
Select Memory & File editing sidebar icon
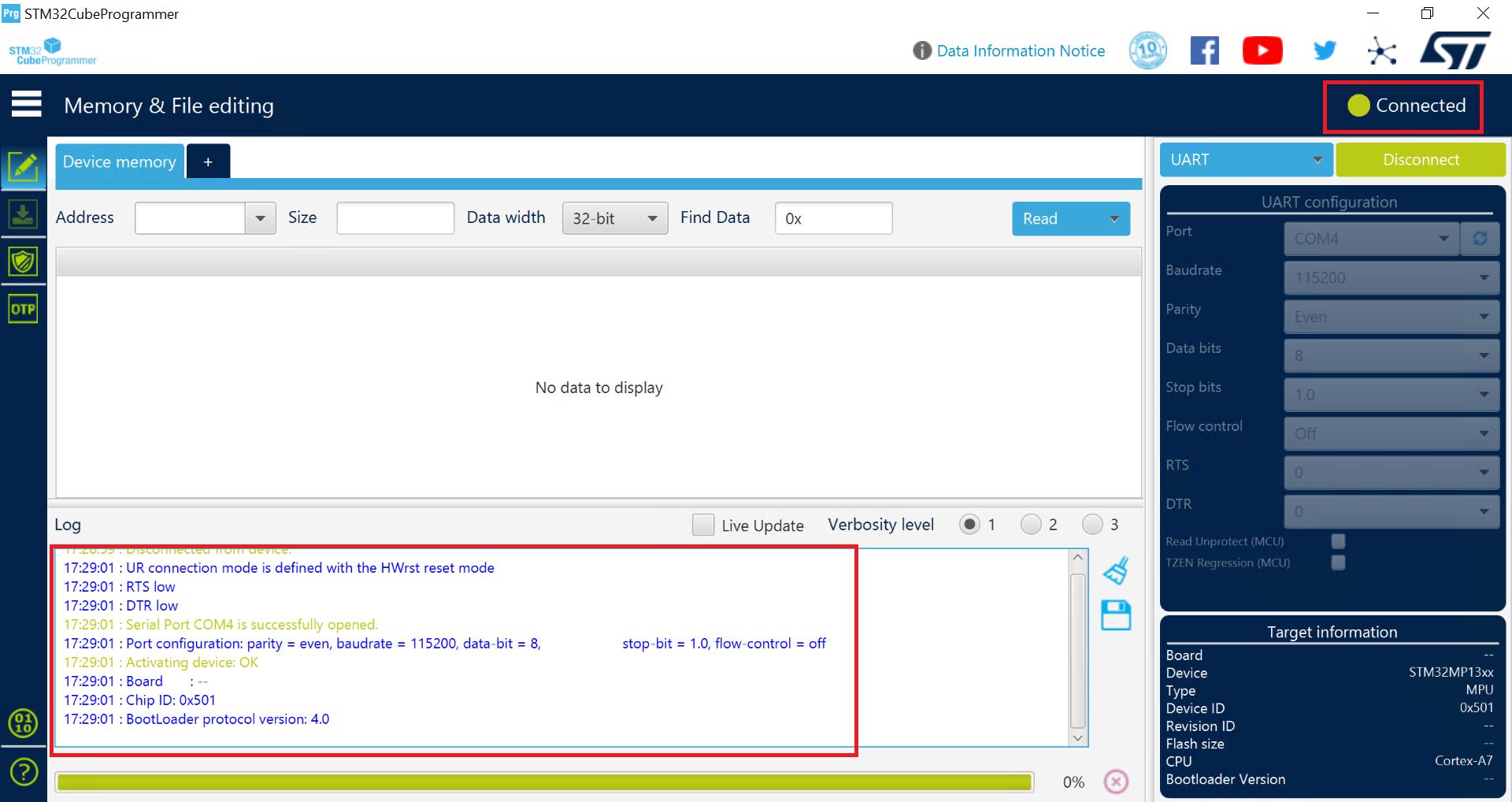click(x=23, y=167)
